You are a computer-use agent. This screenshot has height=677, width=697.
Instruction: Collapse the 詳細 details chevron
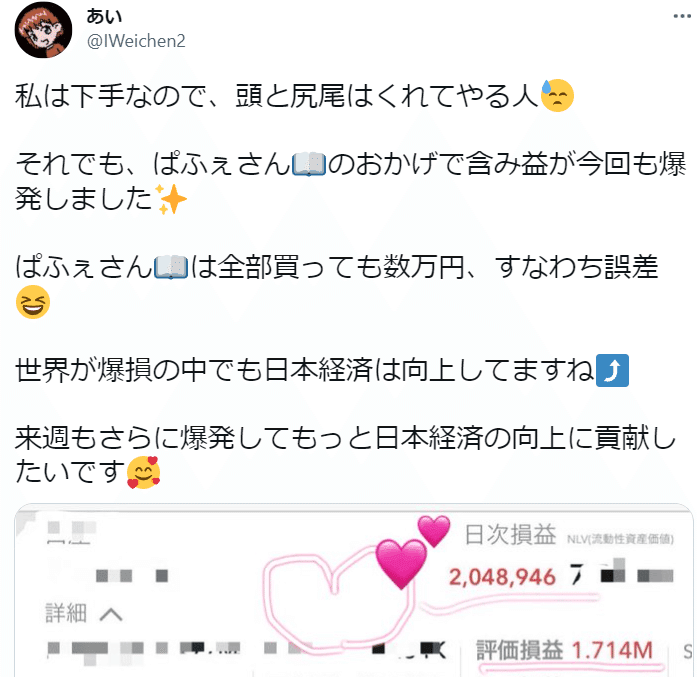[x=111, y=614]
